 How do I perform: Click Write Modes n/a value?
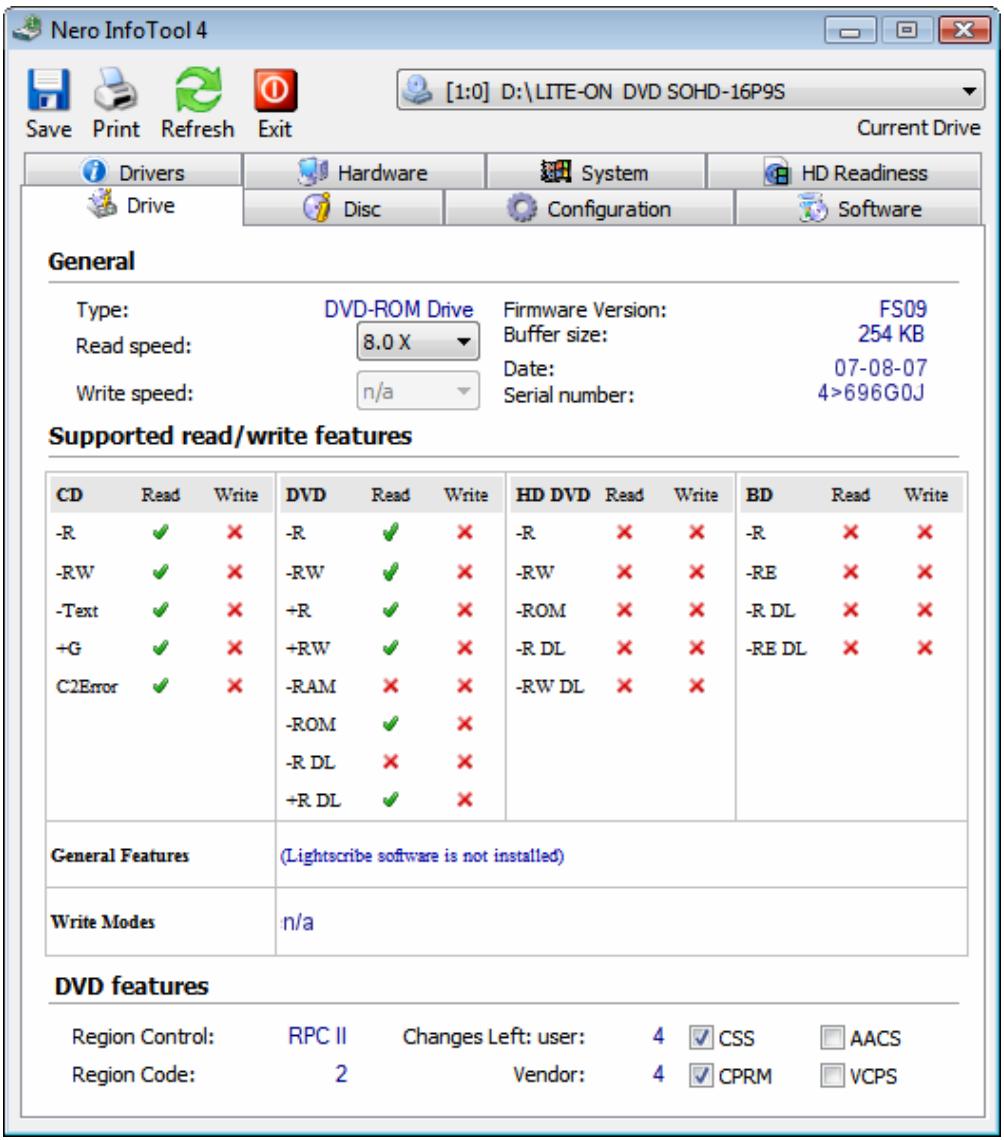(298, 922)
